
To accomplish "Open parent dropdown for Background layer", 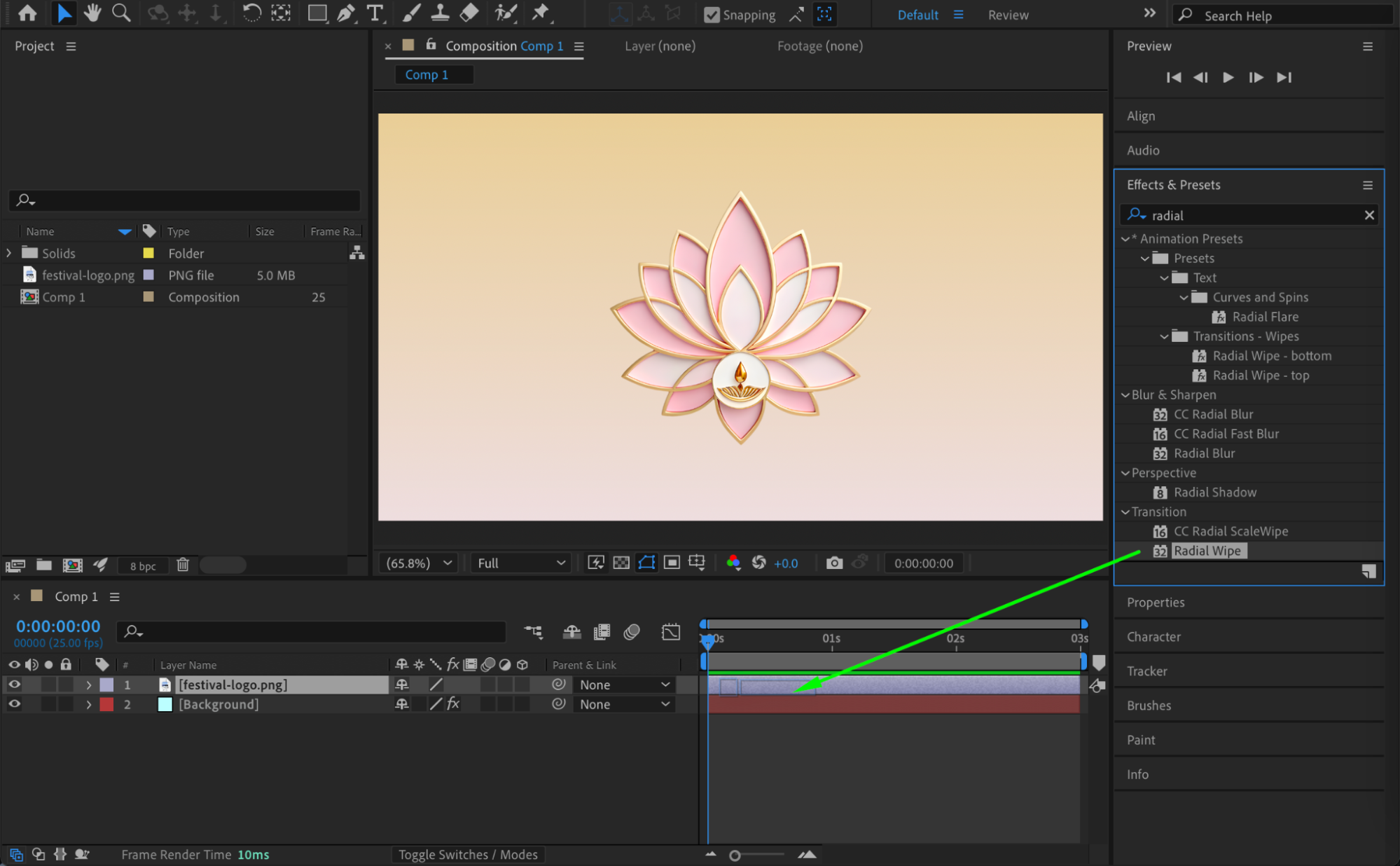I will (x=624, y=704).
